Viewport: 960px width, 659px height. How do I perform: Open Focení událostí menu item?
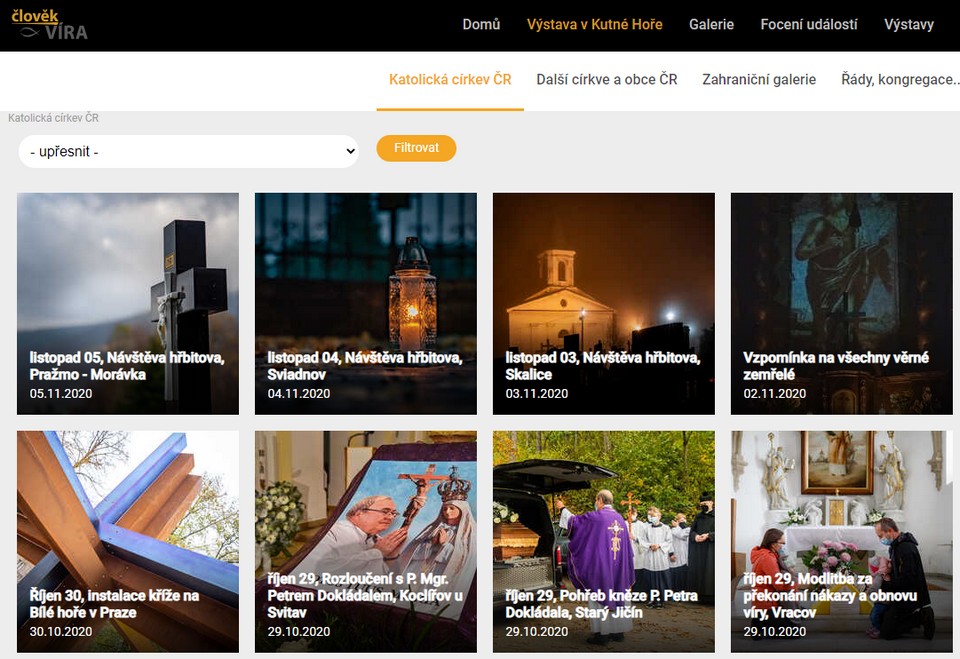pyautogui.click(x=809, y=24)
